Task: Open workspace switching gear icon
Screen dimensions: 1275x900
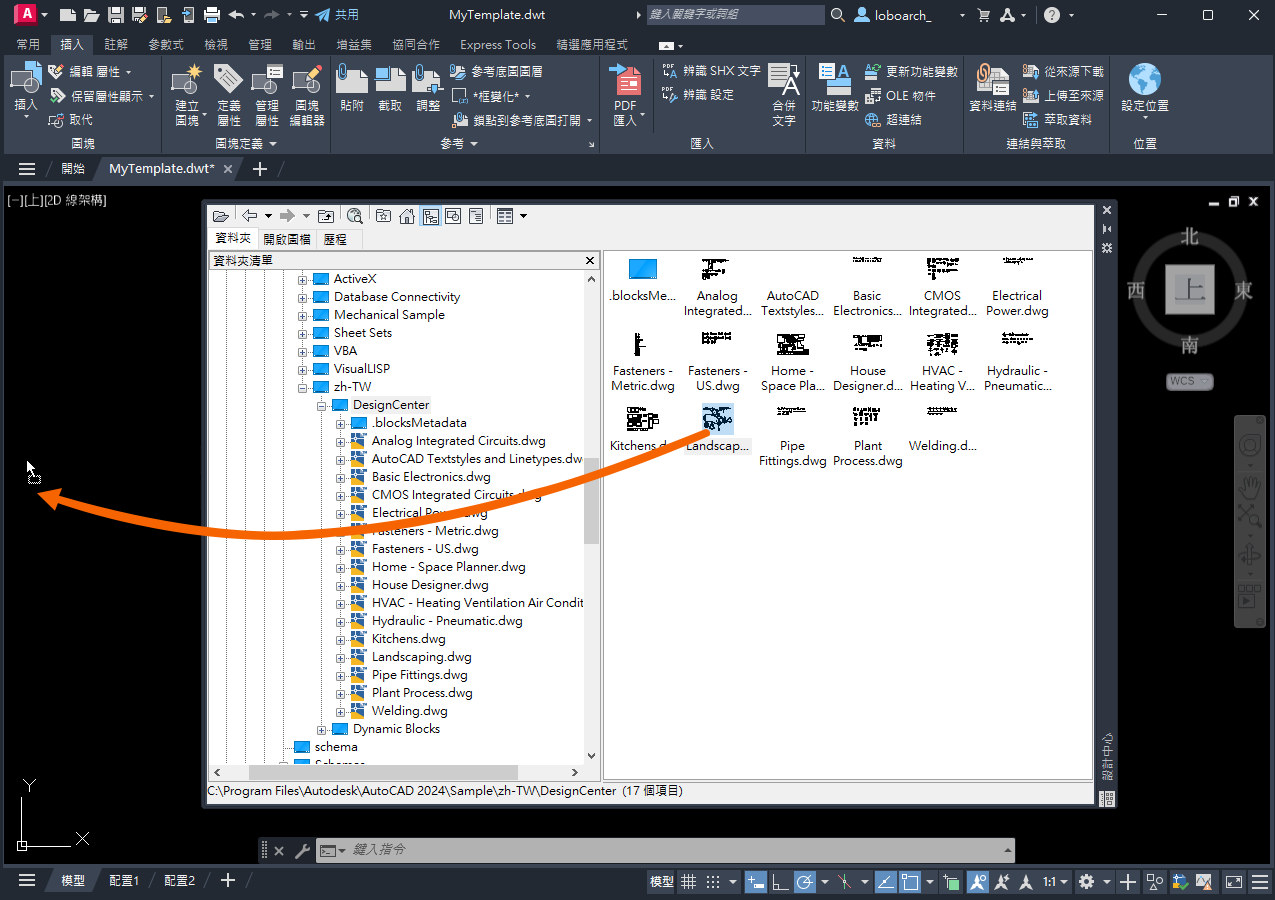Action: point(1087,882)
